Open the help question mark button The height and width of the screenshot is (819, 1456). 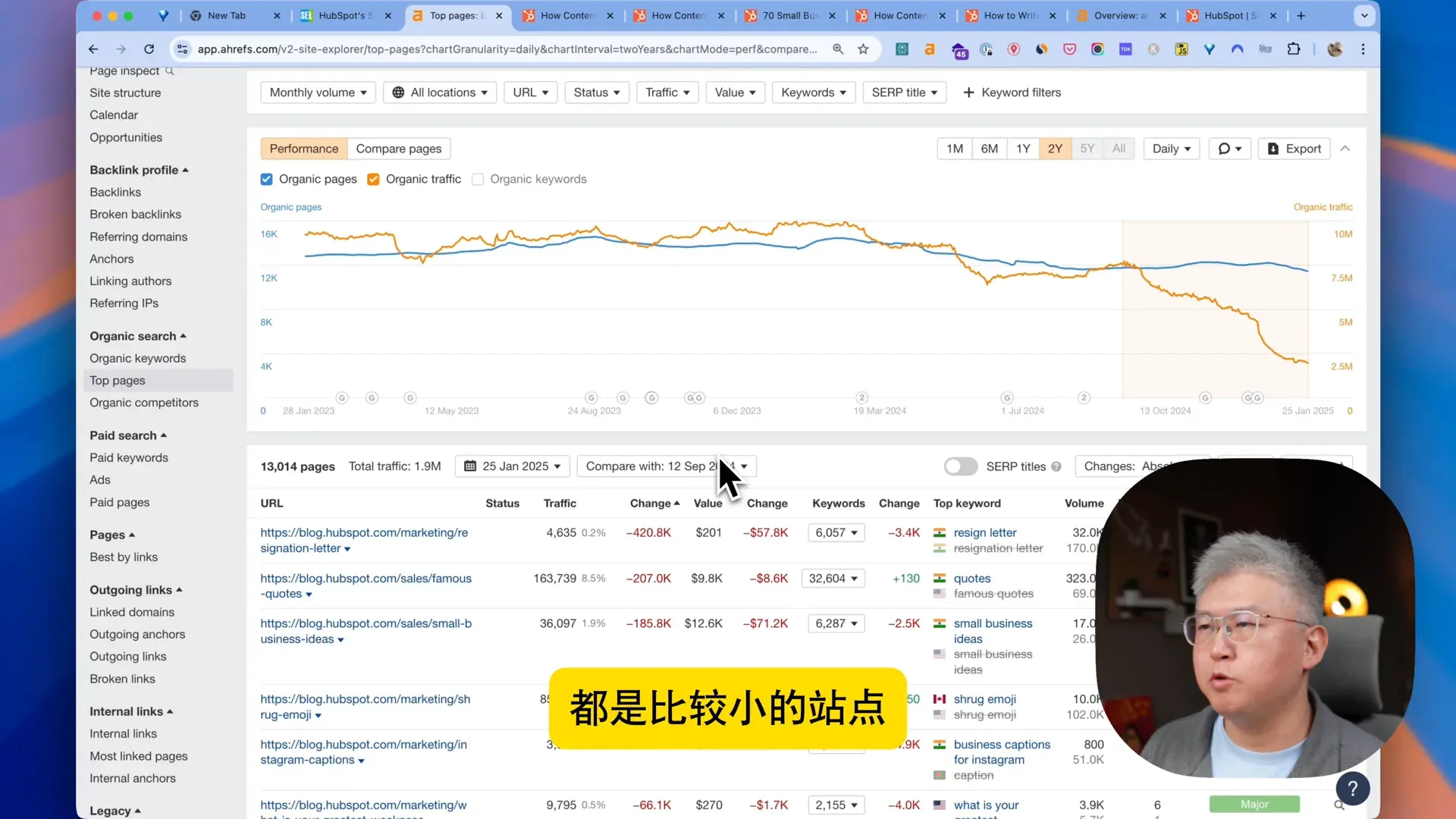pyautogui.click(x=1353, y=789)
